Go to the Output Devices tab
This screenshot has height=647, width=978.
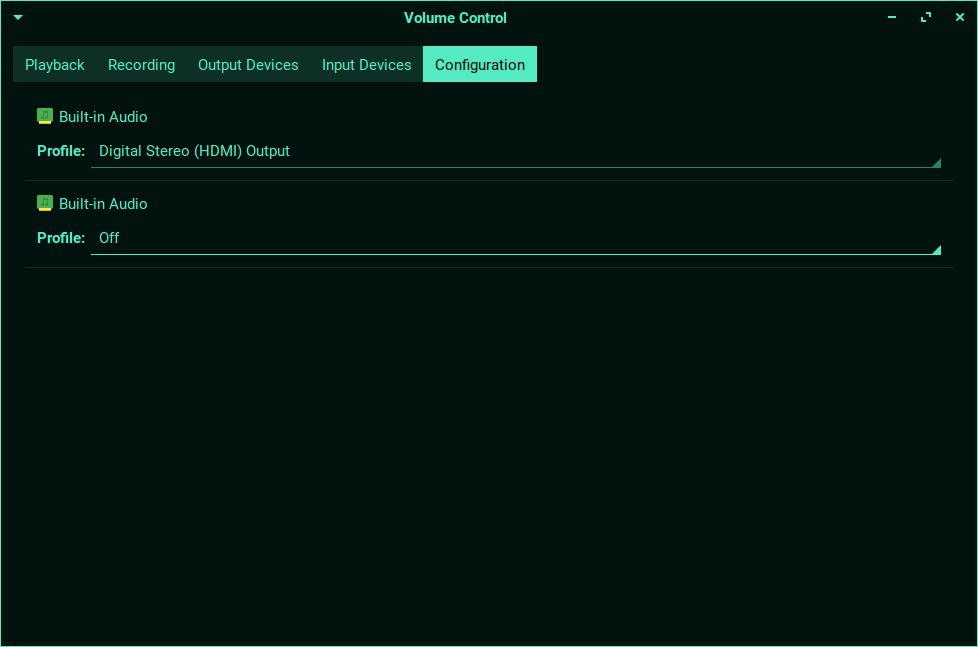tap(248, 65)
